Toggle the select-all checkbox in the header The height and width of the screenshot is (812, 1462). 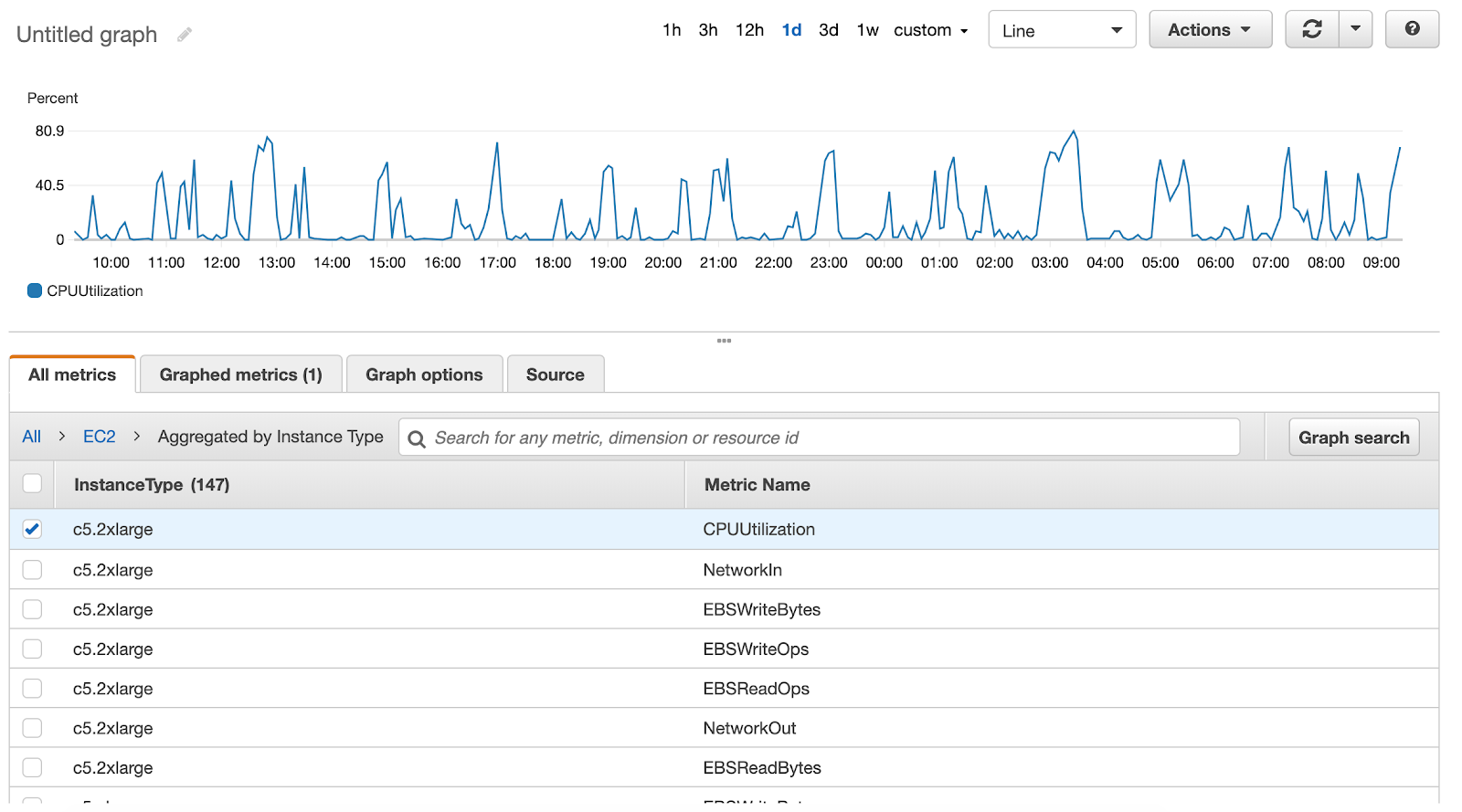(x=32, y=483)
